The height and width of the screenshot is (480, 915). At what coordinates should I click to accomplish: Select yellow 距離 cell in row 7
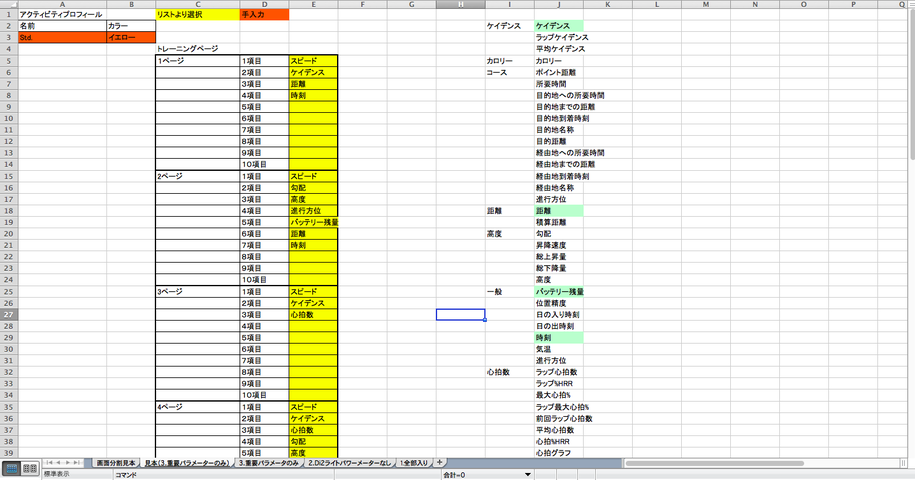[x=313, y=84]
